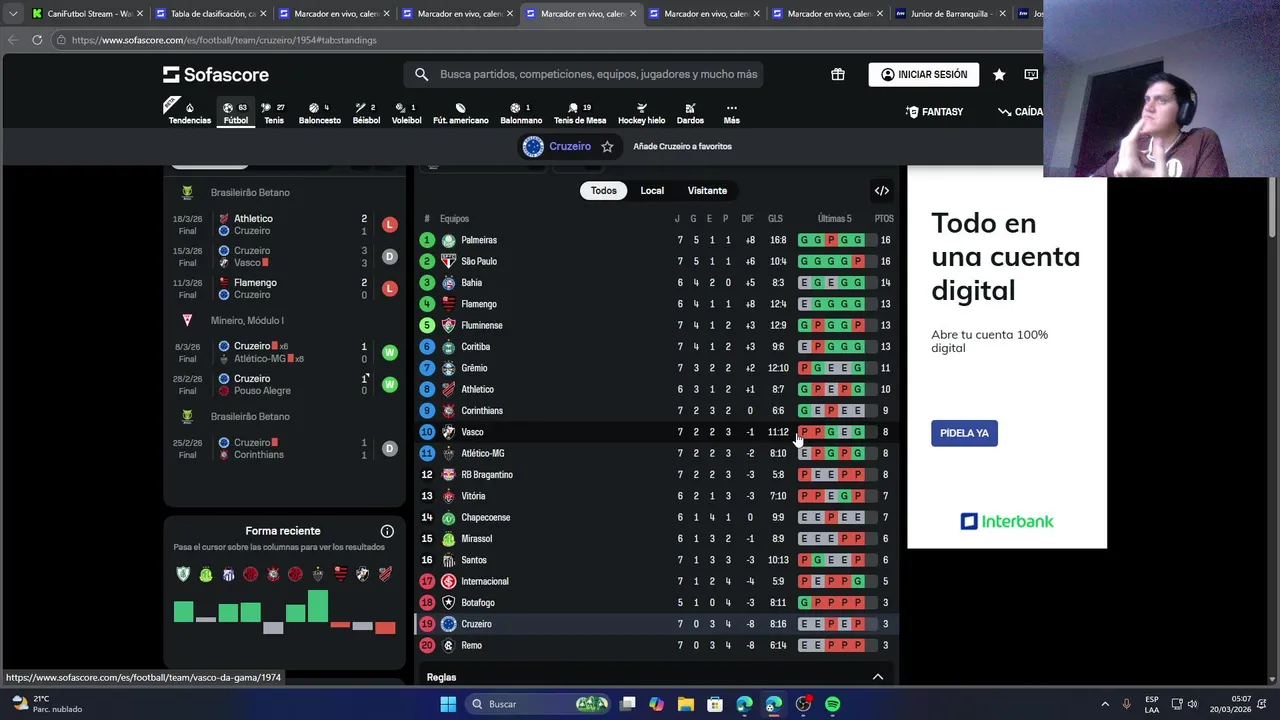Image resolution: width=1280 pixels, height=720 pixels.
Task: Select the Todos standings filter
Action: [x=604, y=191]
